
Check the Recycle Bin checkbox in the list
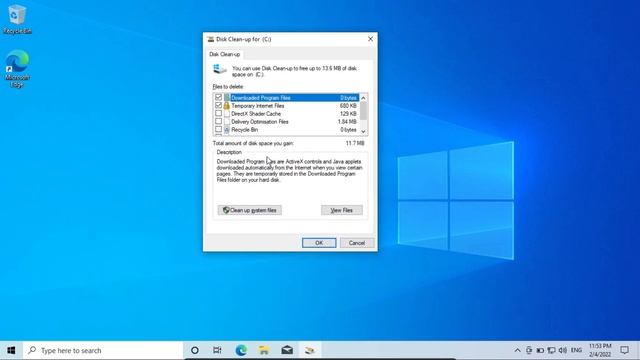coord(218,129)
